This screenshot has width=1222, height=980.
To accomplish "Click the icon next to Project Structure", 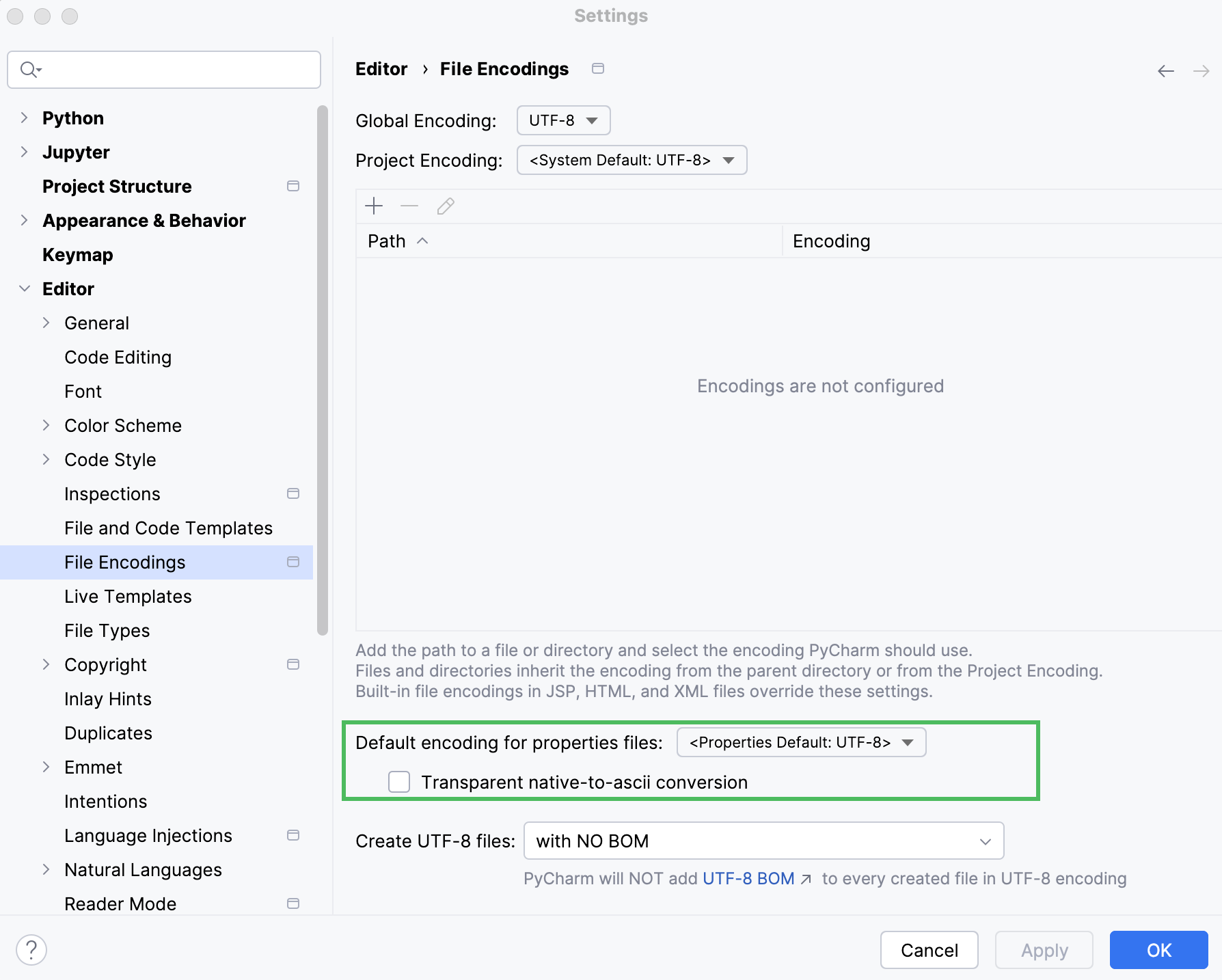I will [x=293, y=186].
